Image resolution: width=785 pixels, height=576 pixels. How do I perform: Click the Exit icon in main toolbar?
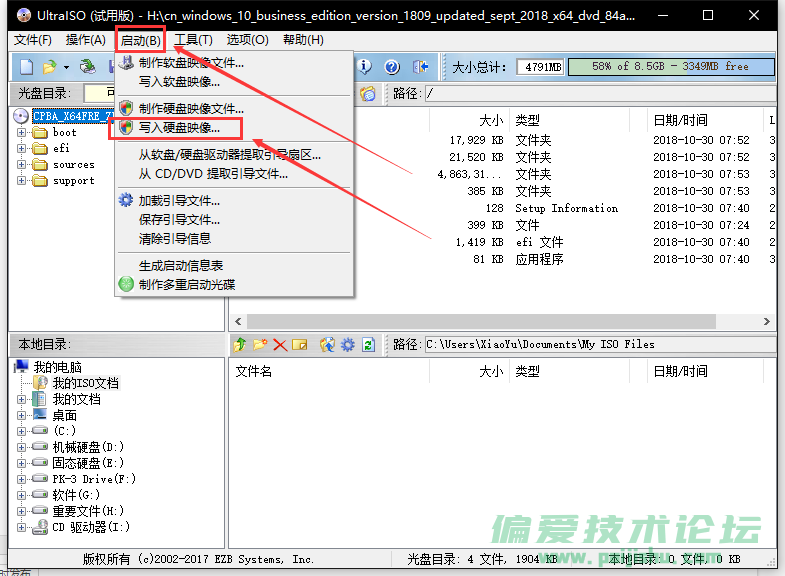tap(421, 67)
